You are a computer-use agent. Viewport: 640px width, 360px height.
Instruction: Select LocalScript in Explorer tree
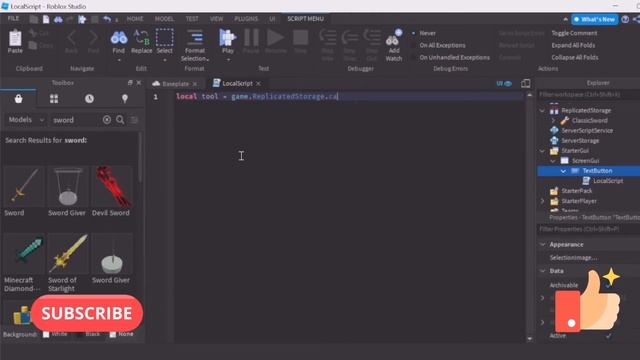point(608,181)
